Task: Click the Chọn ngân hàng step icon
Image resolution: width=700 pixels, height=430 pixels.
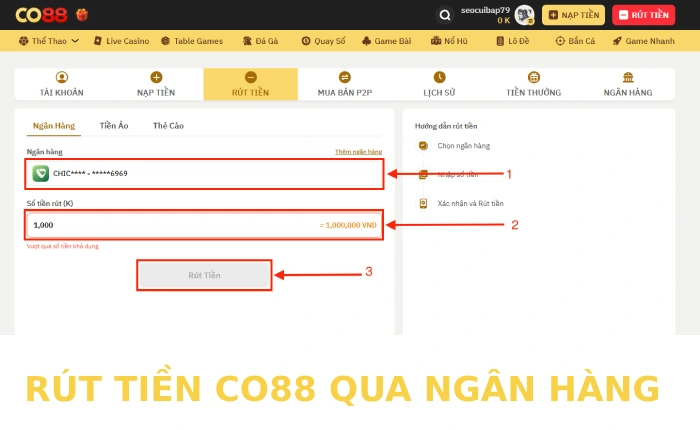Action: click(423, 146)
